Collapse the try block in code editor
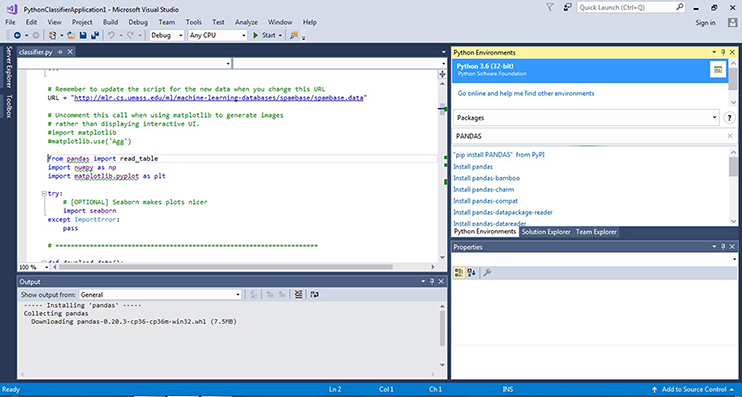 point(44,193)
